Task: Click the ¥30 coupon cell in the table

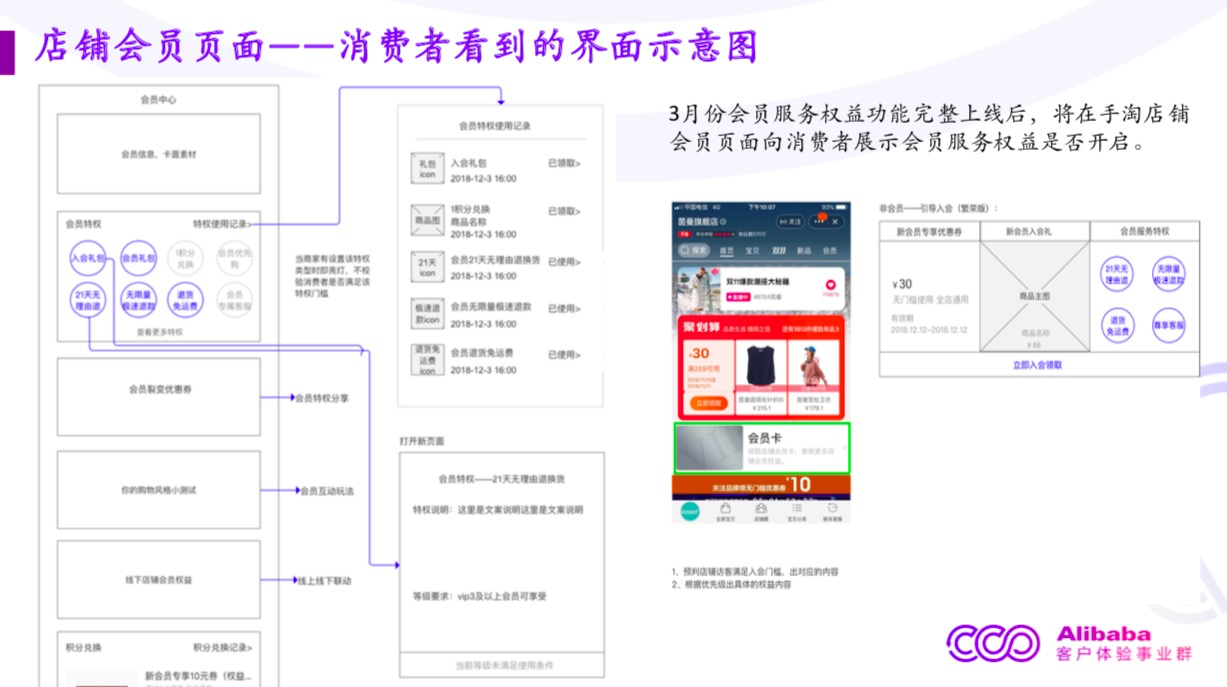Action: [929, 298]
